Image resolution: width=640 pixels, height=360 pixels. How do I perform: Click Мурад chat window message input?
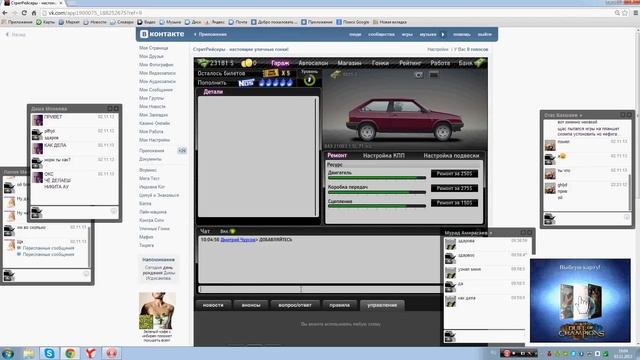(489, 336)
